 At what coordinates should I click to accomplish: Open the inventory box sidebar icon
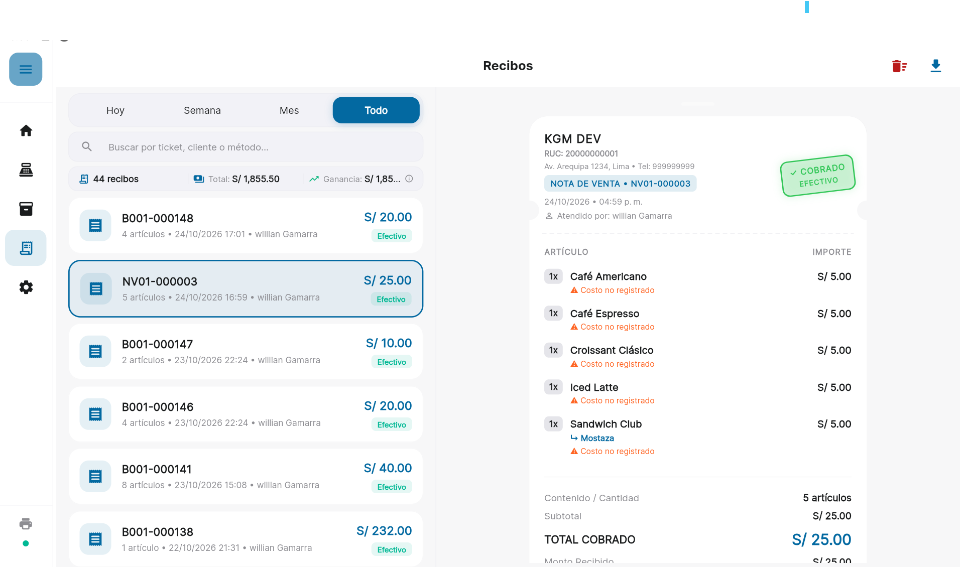(x=26, y=209)
